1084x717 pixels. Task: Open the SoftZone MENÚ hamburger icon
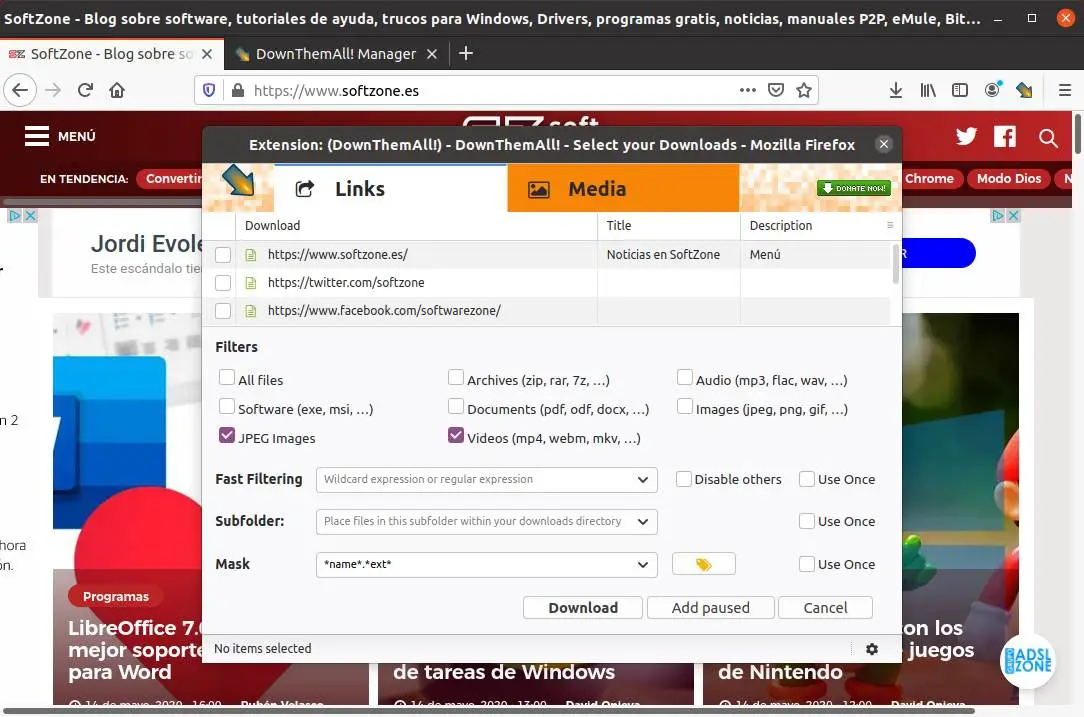click(37, 136)
